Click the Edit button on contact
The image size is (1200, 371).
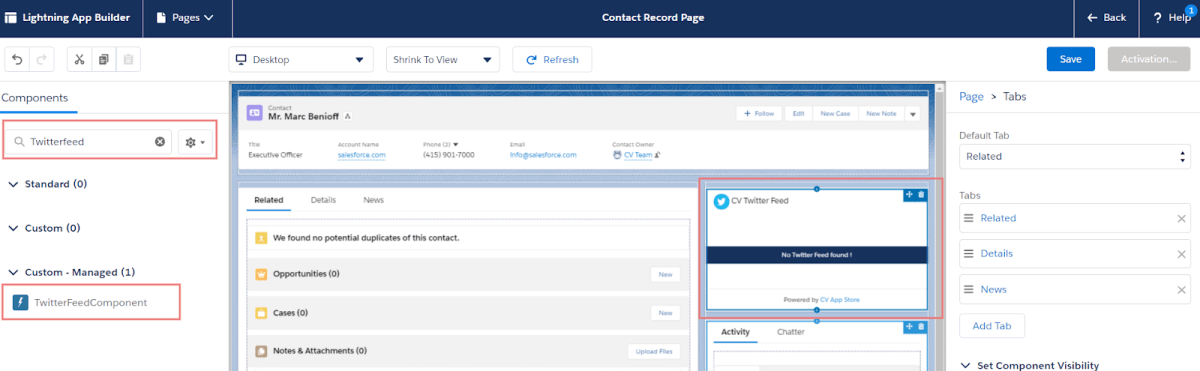[798, 114]
